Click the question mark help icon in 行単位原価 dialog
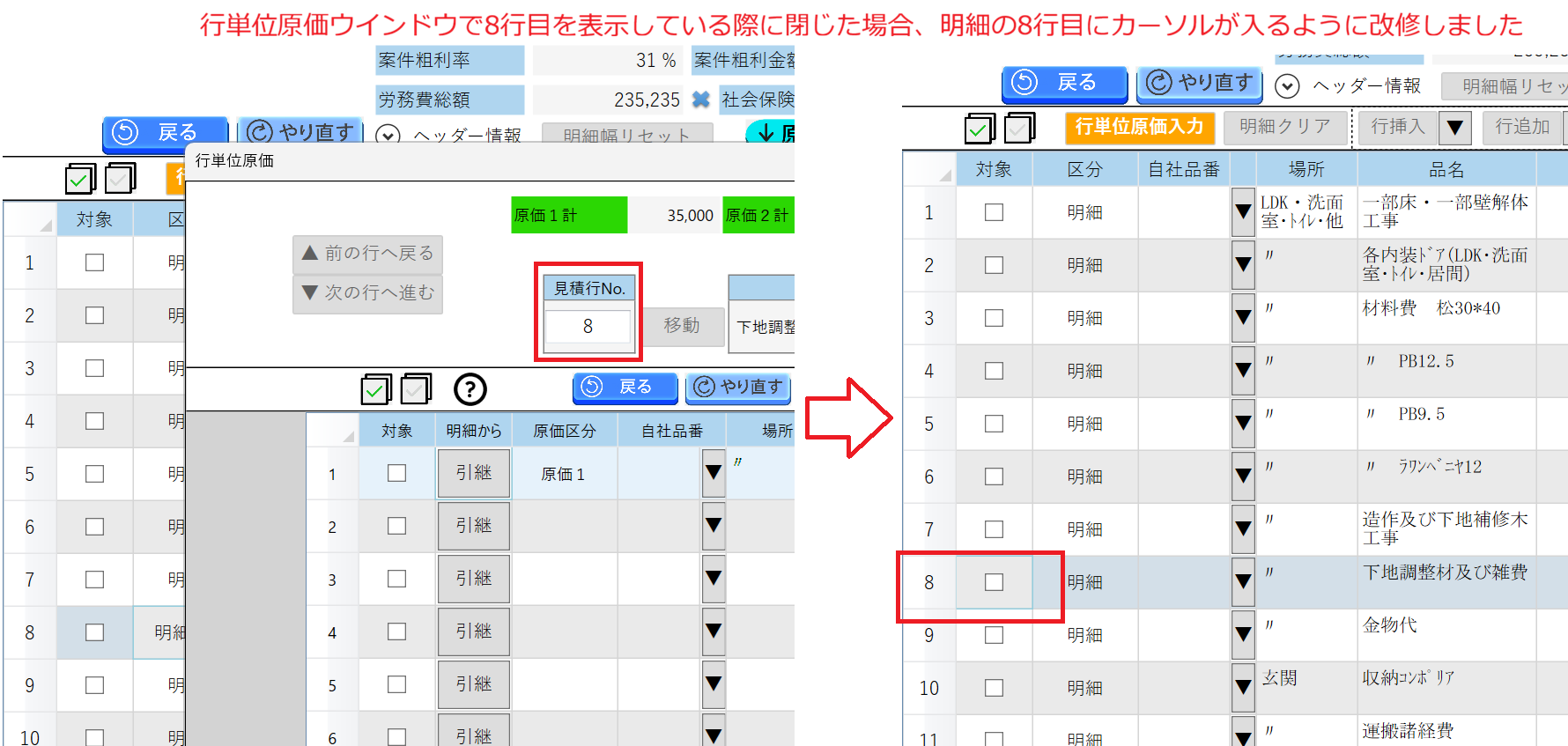 point(470,388)
